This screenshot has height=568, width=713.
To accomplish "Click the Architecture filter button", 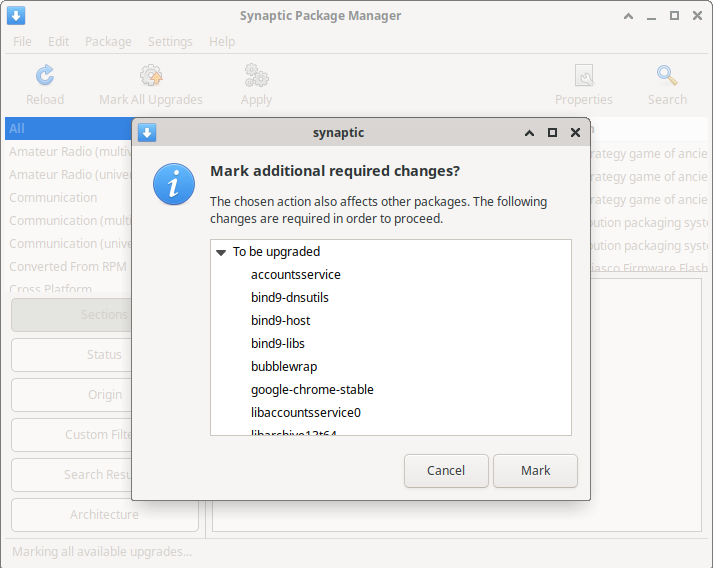I will pyautogui.click(x=105, y=515).
